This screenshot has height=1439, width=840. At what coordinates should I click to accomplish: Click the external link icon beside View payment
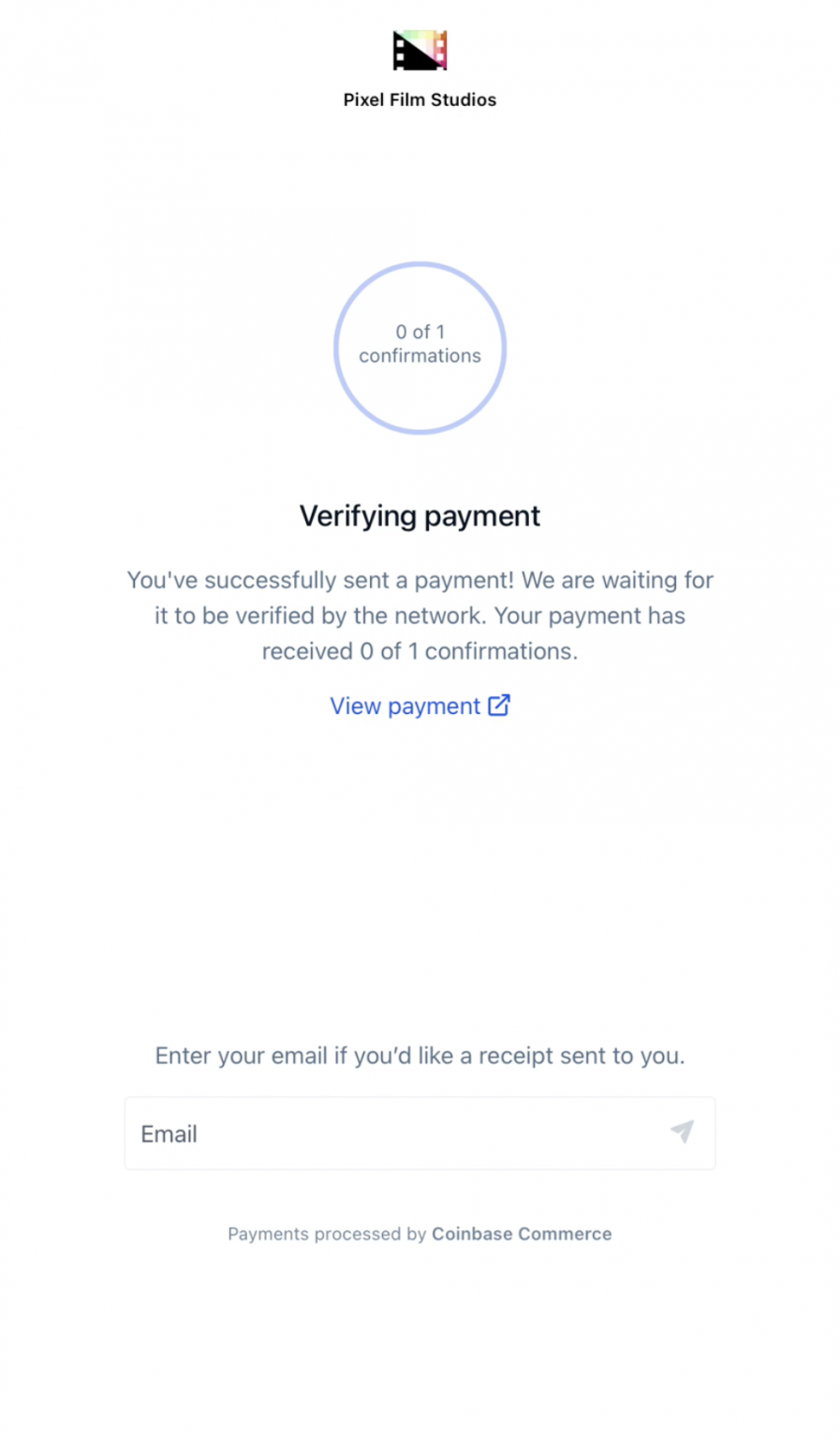coord(499,705)
